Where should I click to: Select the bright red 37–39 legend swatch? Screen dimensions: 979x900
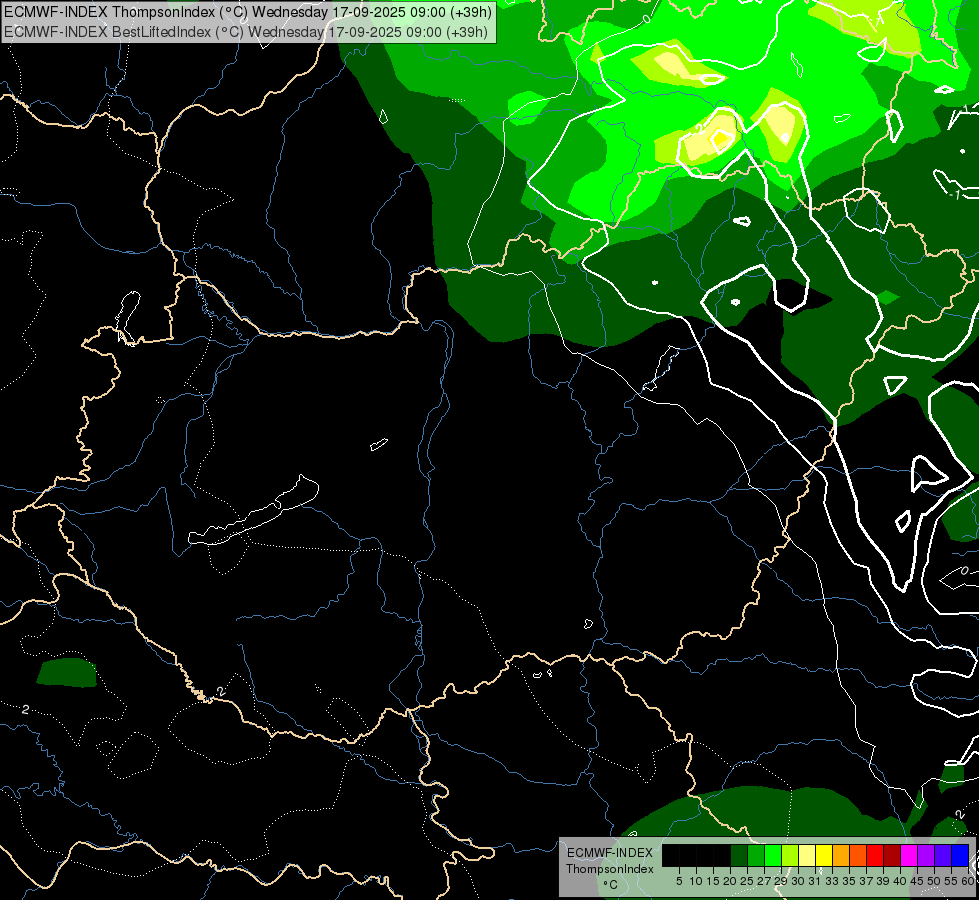click(x=875, y=855)
